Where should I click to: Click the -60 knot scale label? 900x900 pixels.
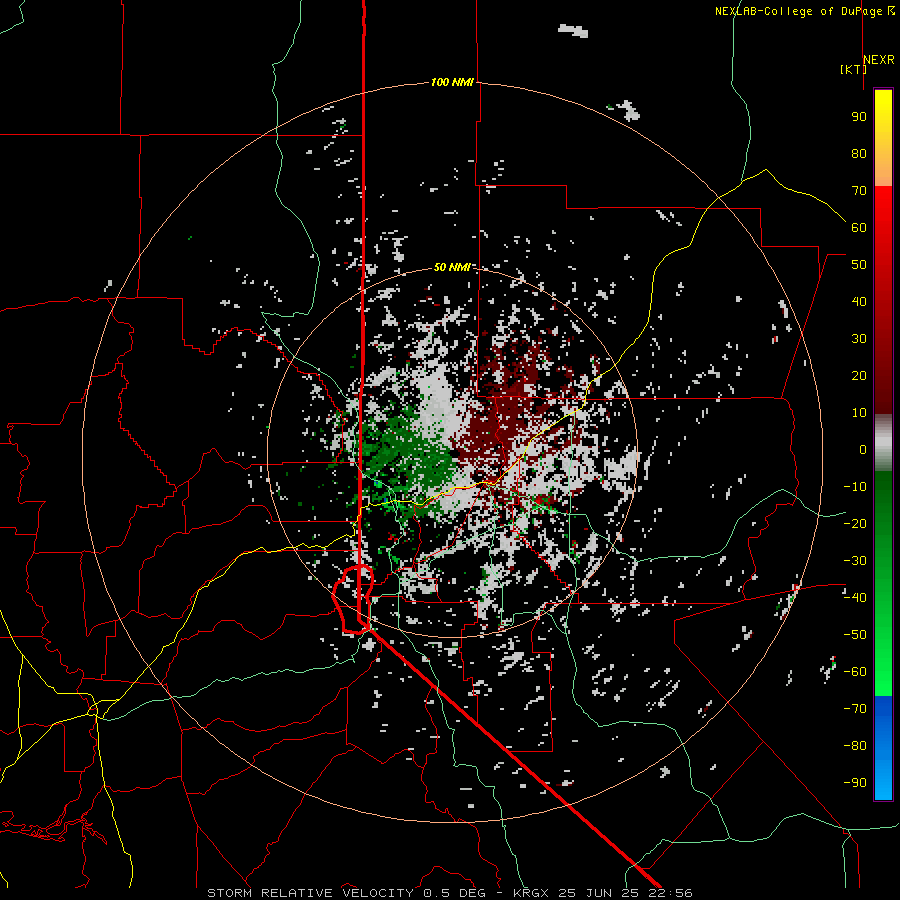coord(855,672)
